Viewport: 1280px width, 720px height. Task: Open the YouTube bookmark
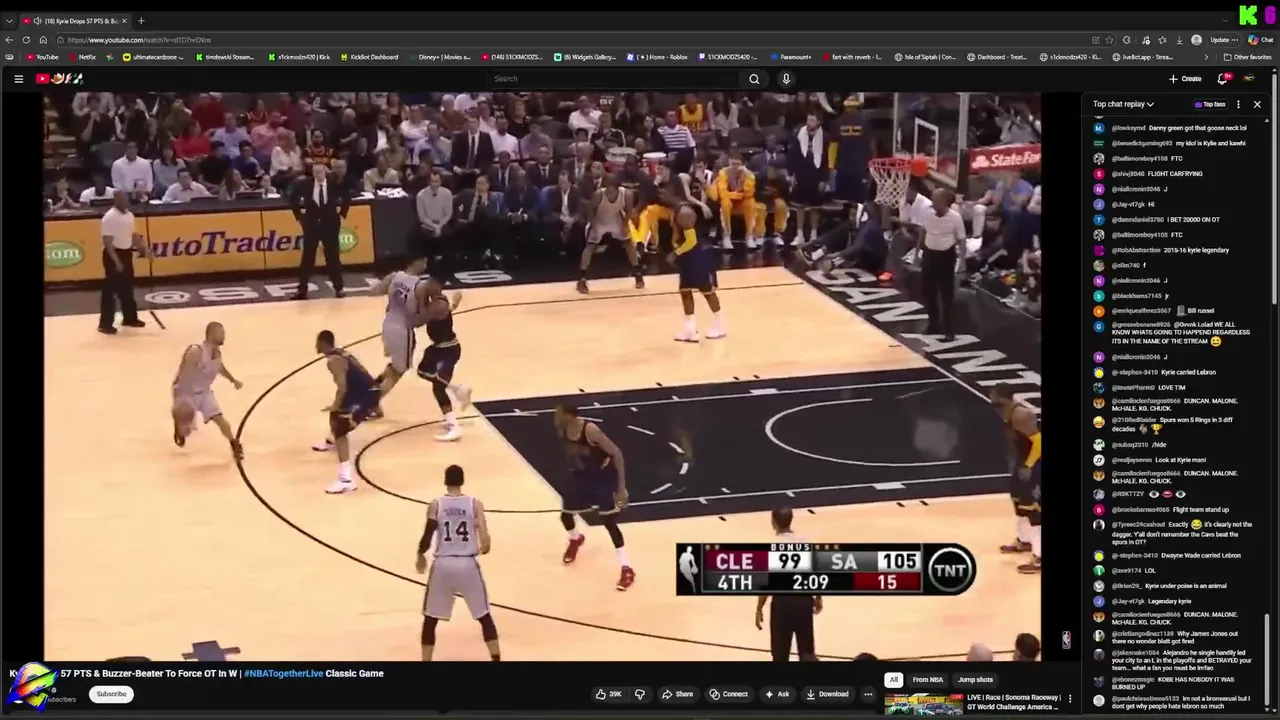tap(42, 57)
